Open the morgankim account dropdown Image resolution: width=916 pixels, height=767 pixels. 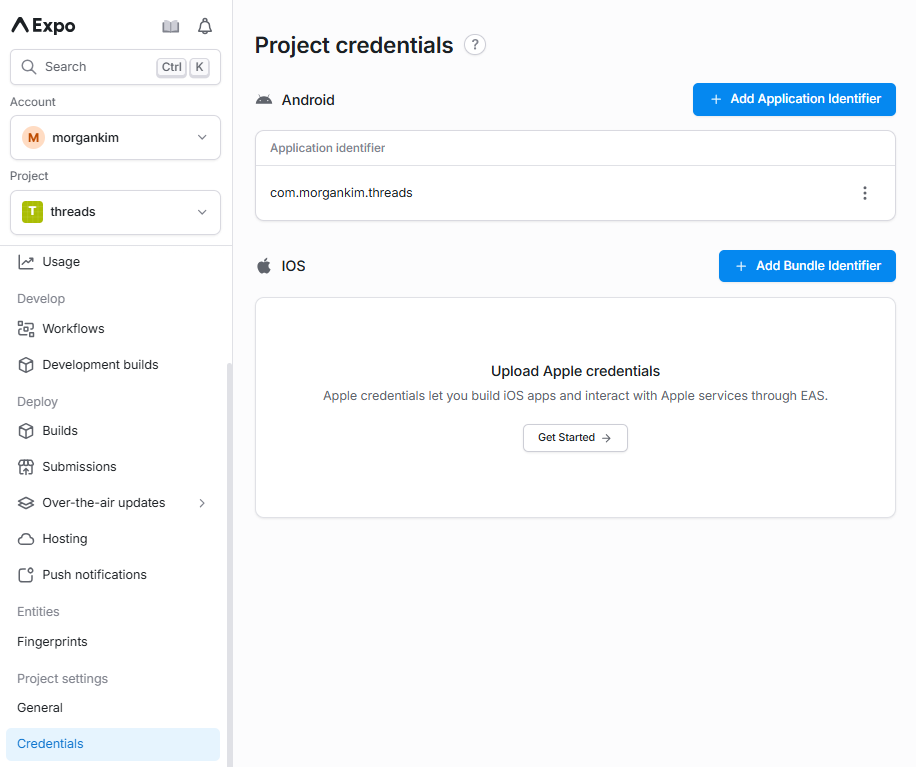click(x=115, y=138)
